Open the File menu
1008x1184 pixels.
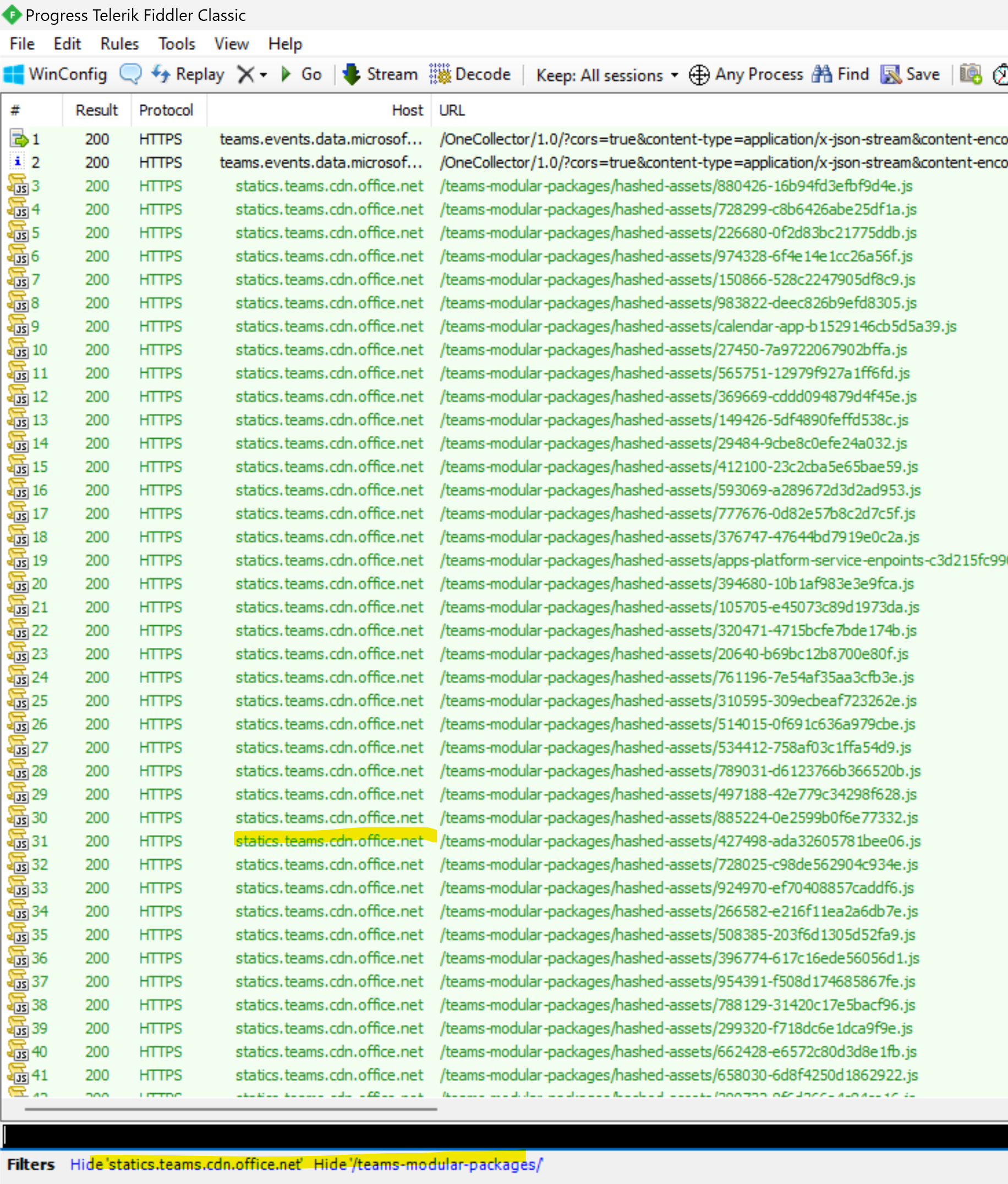coord(22,44)
